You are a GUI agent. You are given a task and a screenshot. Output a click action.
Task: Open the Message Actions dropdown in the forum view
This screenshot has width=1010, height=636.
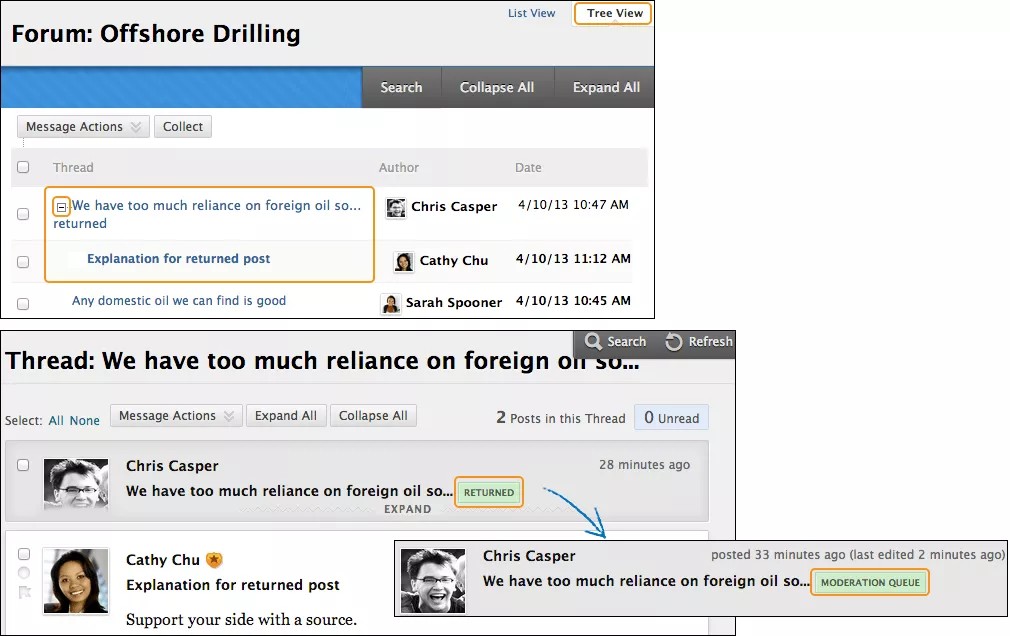click(83, 126)
